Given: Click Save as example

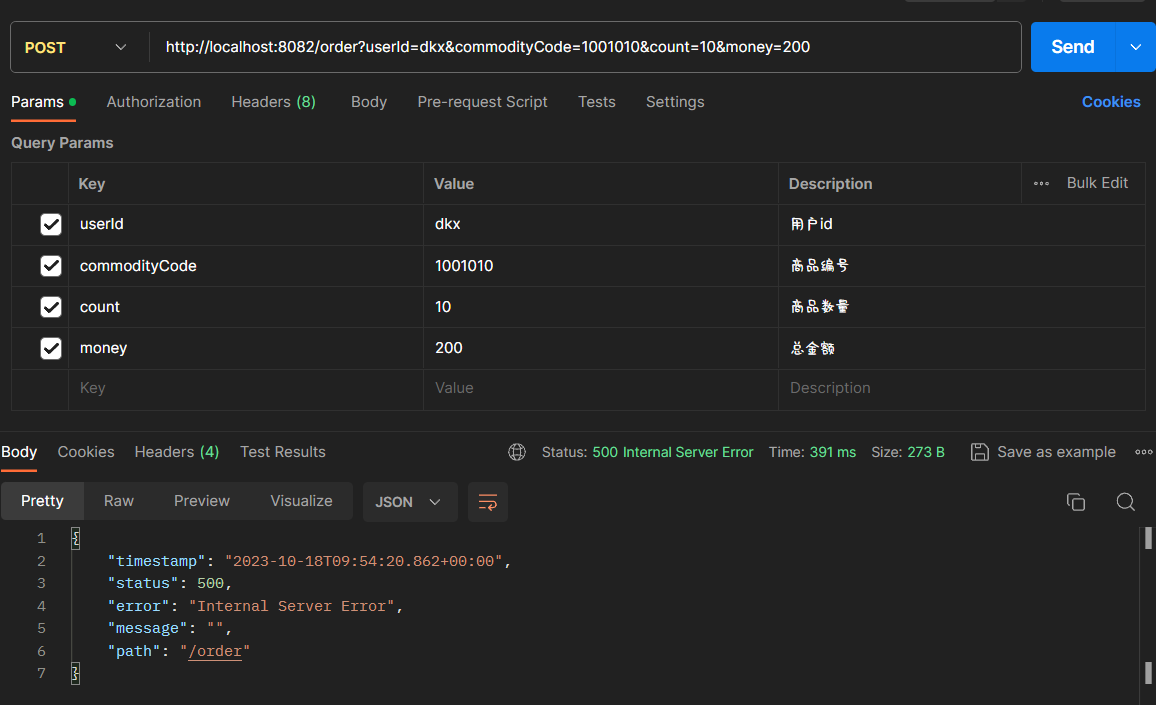Looking at the screenshot, I should tap(1043, 452).
